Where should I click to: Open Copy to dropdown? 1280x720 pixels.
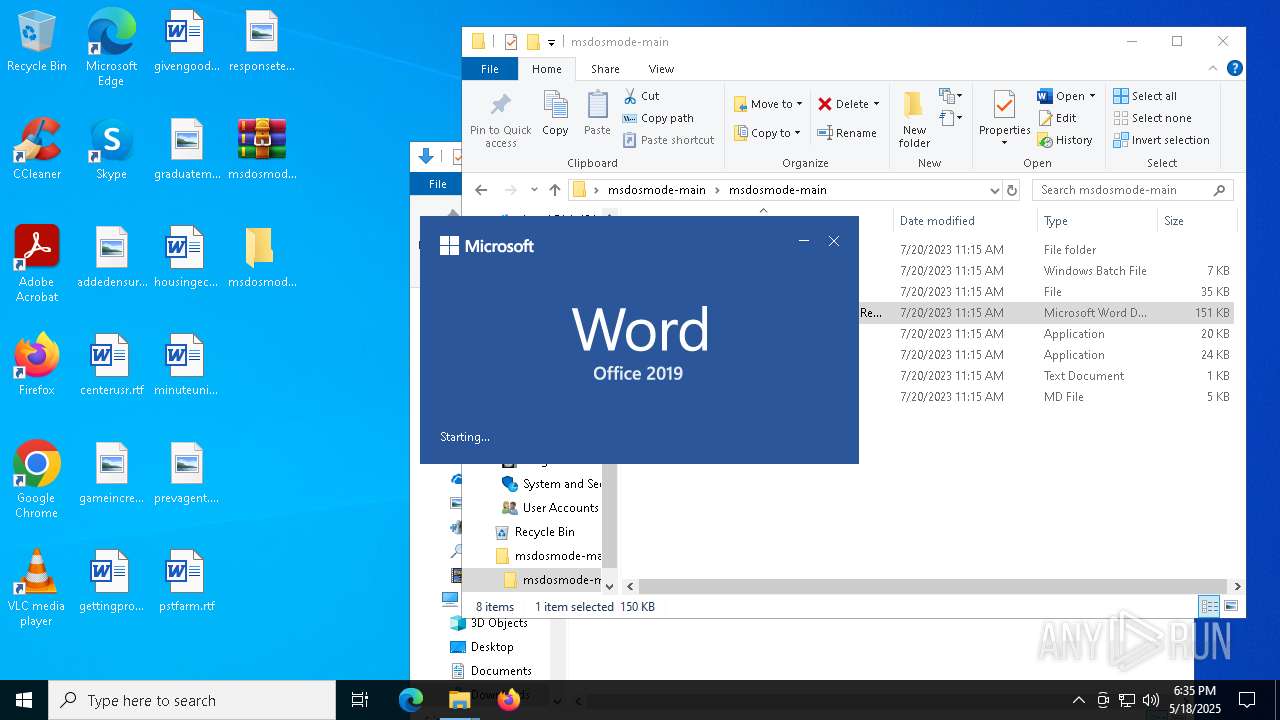coord(767,133)
